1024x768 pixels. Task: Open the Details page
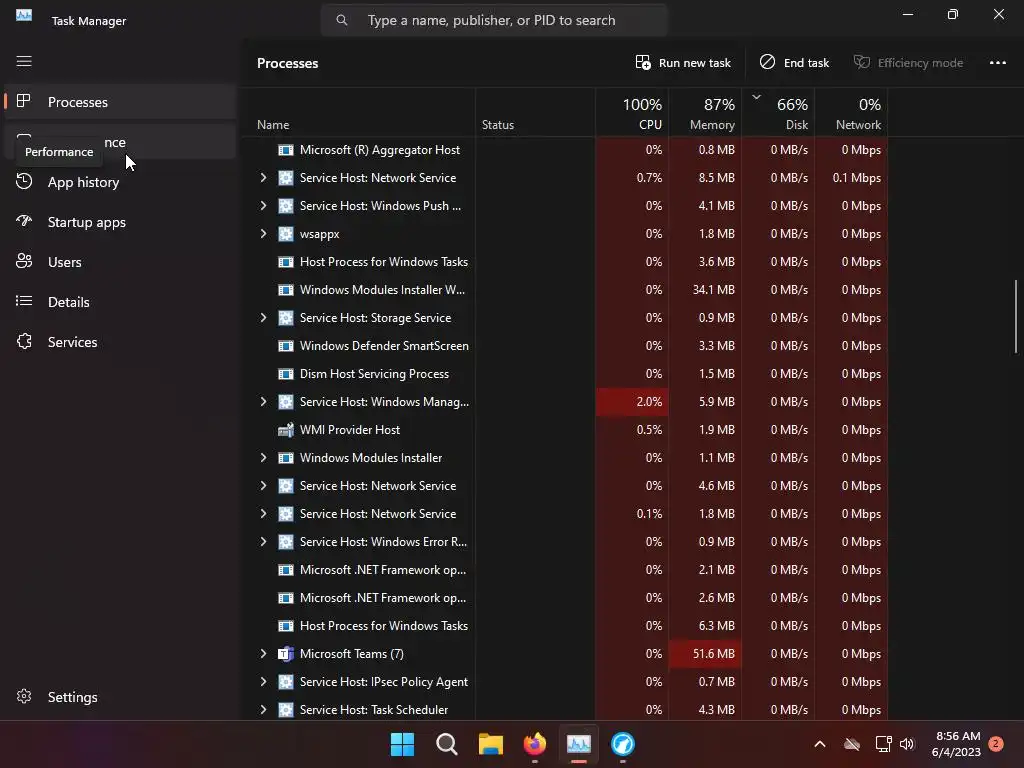[x=120, y=302]
